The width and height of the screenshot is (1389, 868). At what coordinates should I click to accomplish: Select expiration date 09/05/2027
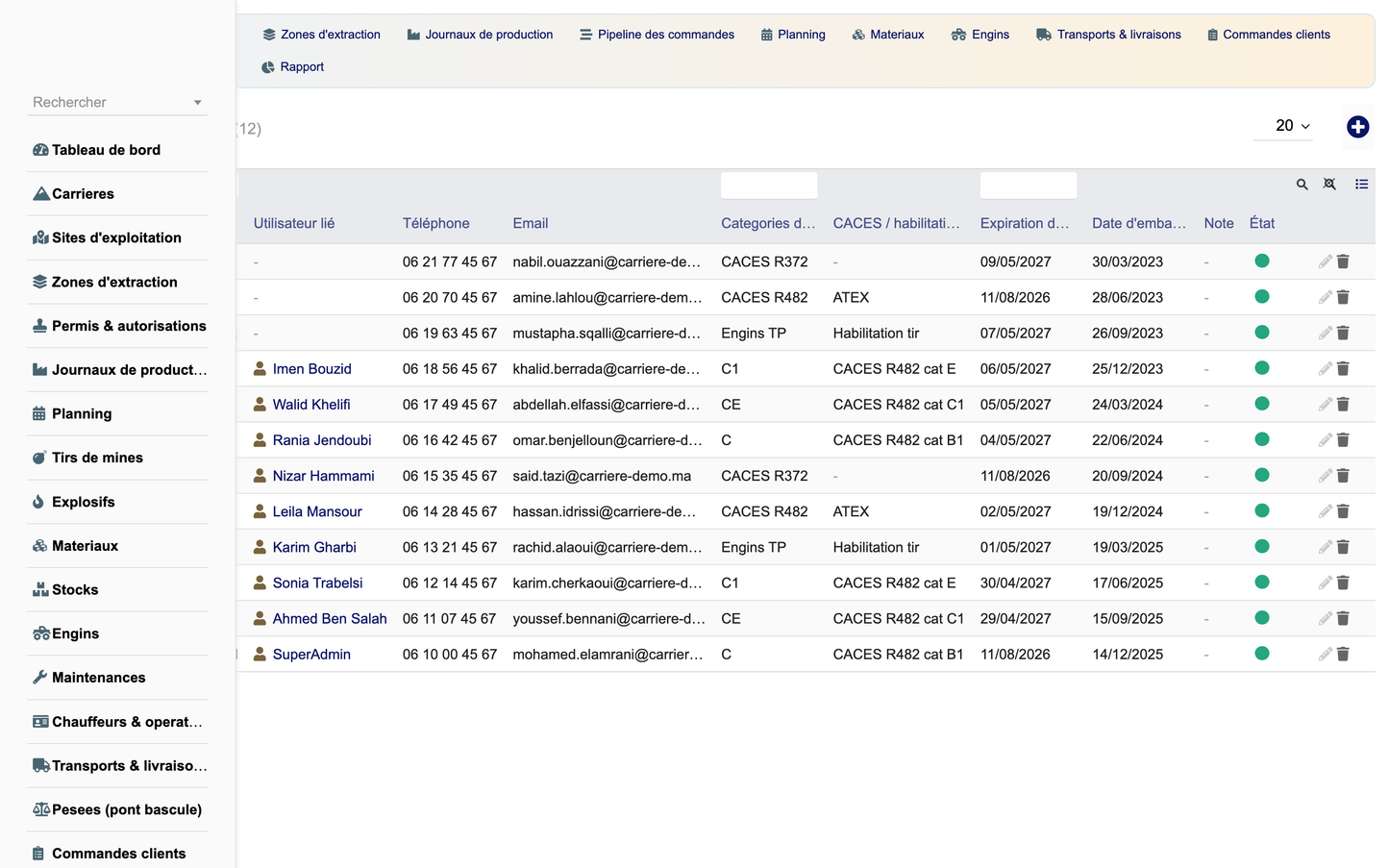(1015, 261)
